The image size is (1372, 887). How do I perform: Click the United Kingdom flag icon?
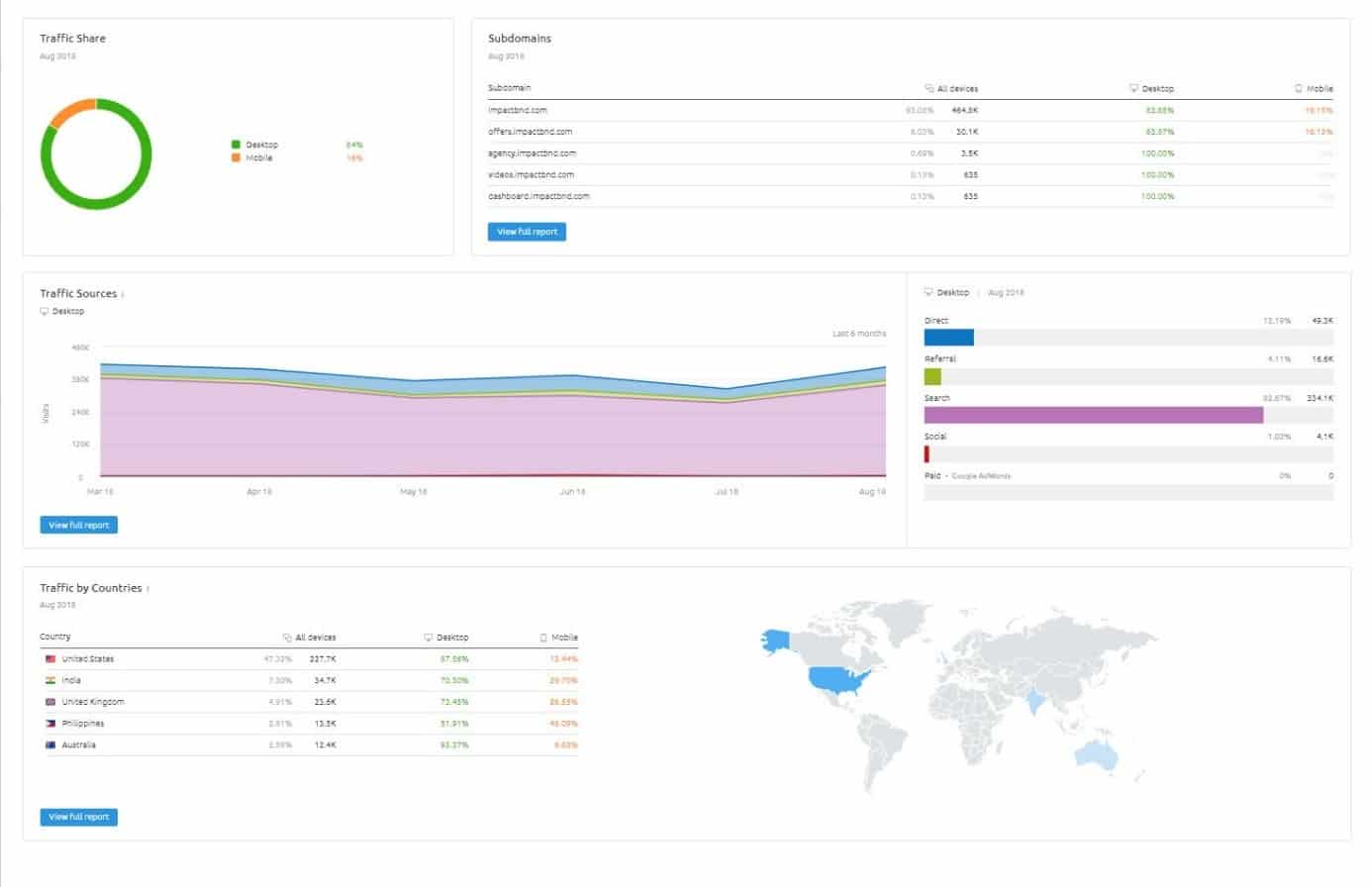coord(50,701)
